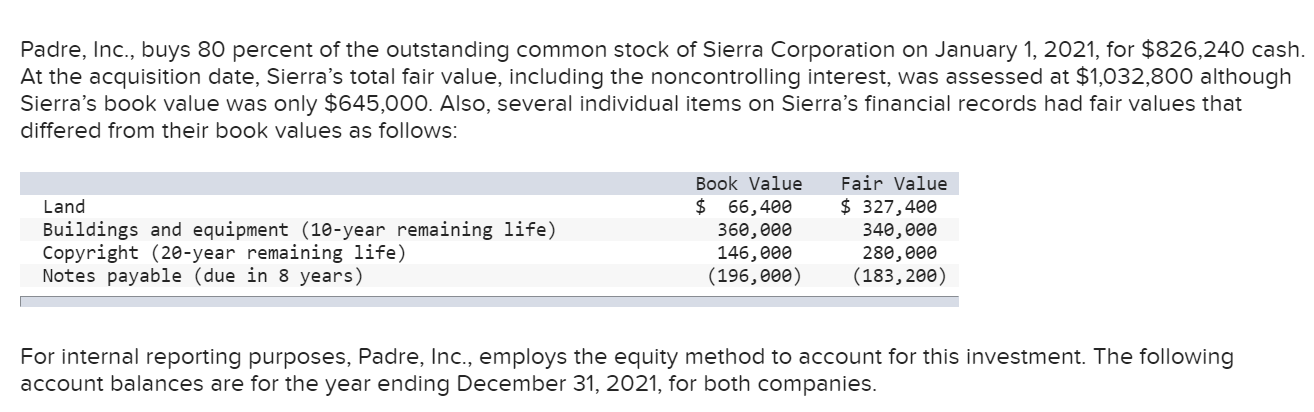The height and width of the screenshot is (412, 1314).
Task: Select the Land row label
Action: 63,207
